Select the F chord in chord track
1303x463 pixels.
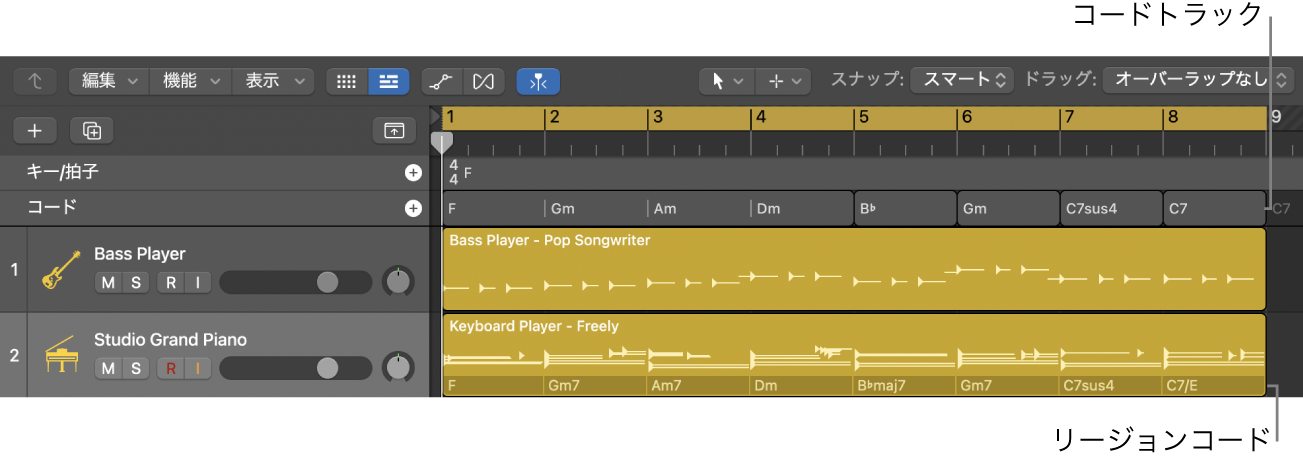click(493, 209)
